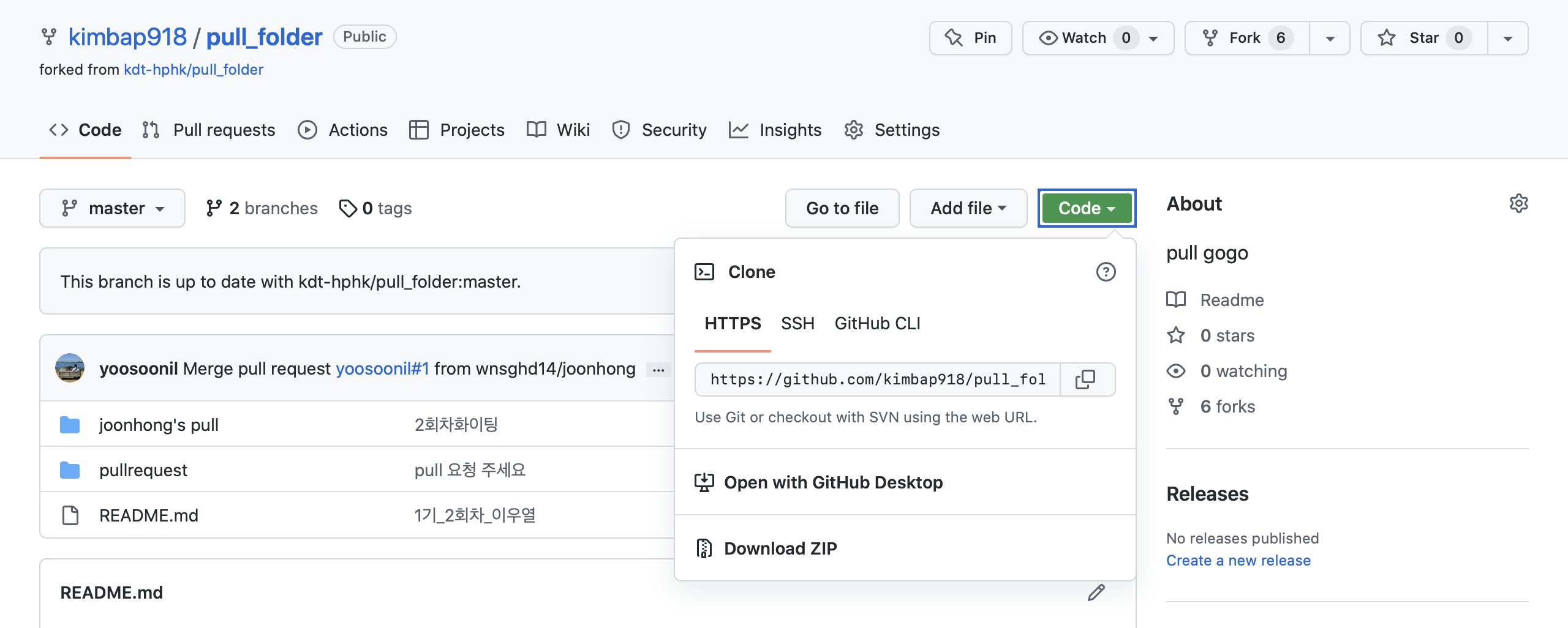Click the fork icon beside repository name
The width and height of the screenshot is (1568, 628).
49,37
